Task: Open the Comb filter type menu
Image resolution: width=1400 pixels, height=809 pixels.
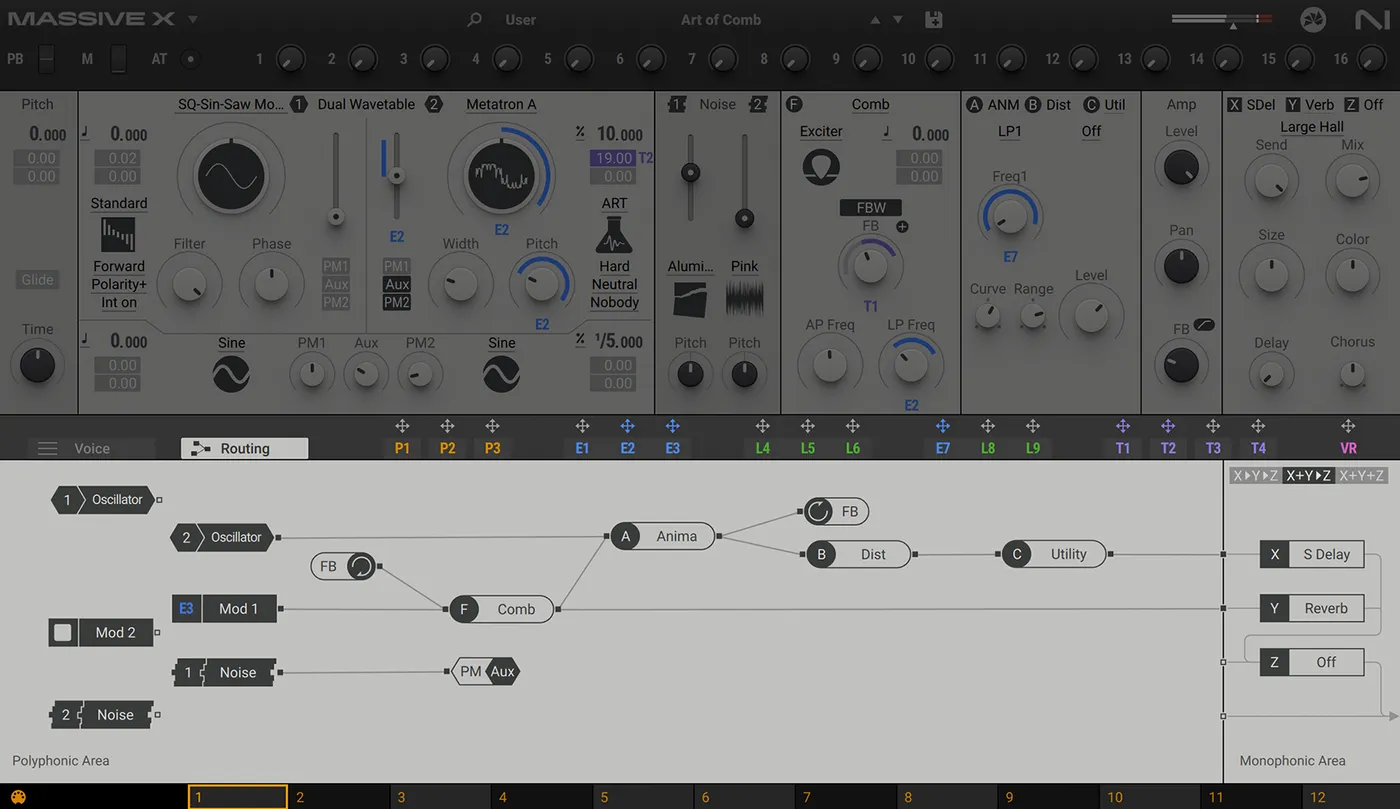Action: tap(870, 104)
